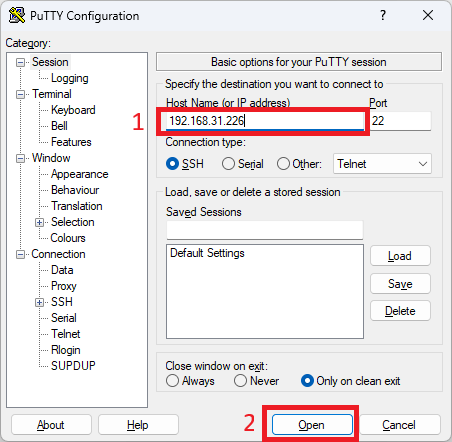Click the PuTTY icon in title bar
The image size is (452, 442).
pos(17,15)
